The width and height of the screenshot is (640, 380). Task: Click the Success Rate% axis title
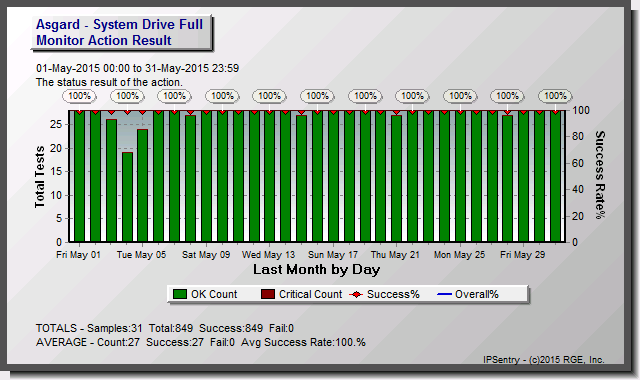click(x=599, y=175)
